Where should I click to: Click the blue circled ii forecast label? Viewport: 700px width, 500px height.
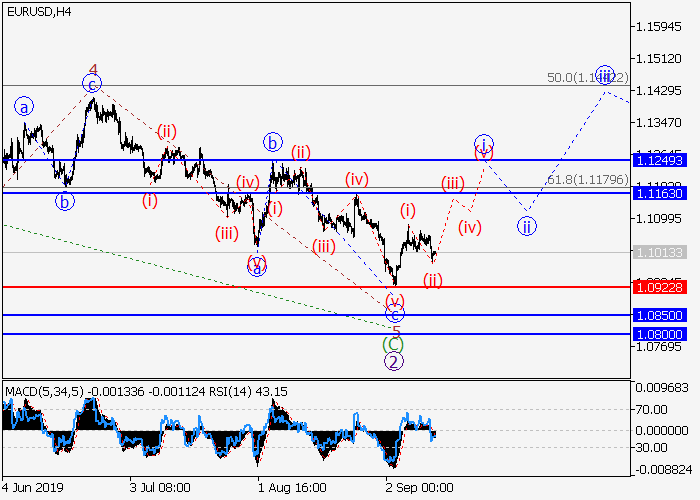click(526, 225)
